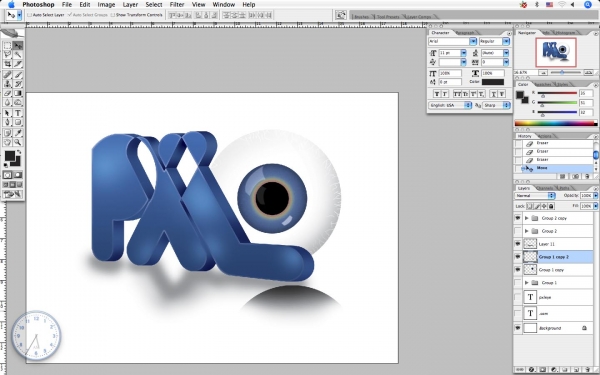Select the Brush tool

pyautogui.click(x=18, y=75)
